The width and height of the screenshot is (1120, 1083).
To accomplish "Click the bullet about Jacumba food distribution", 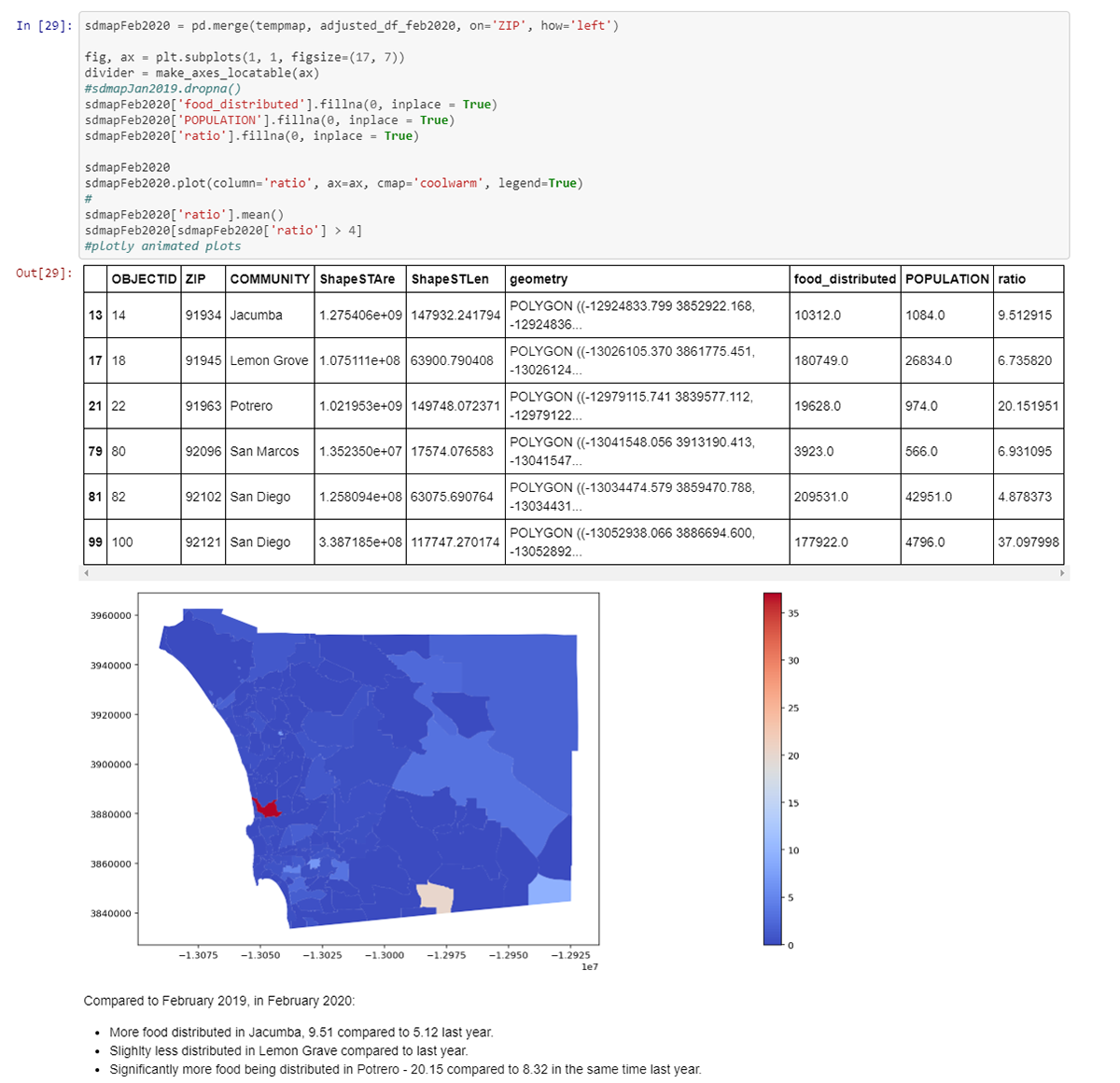I will (x=301, y=1033).
